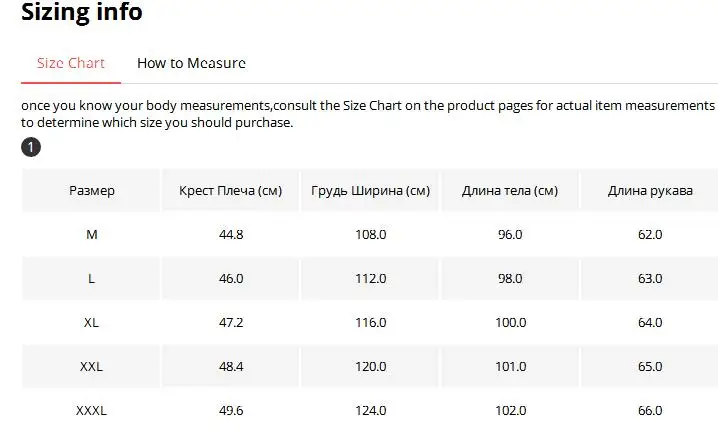Screen dimensions: 718x439
Task: Click the 112.0 chest width cell
Action: (x=370, y=278)
